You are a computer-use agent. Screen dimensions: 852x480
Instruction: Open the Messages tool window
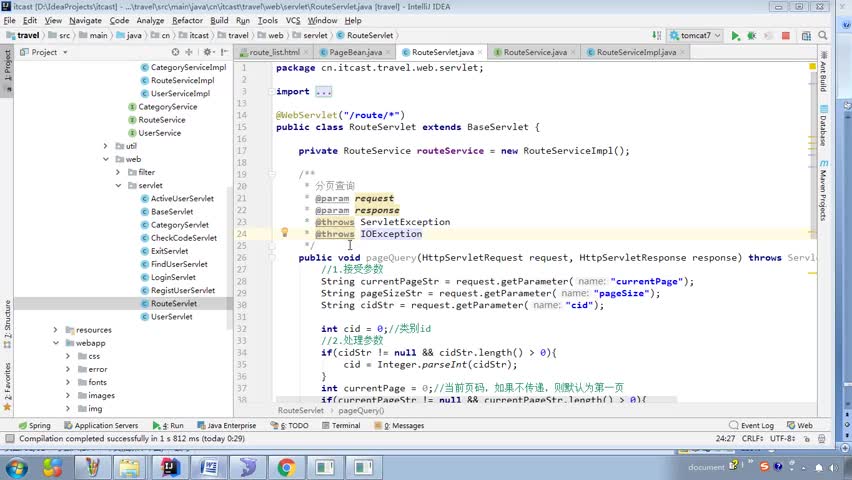(x=400, y=425)
